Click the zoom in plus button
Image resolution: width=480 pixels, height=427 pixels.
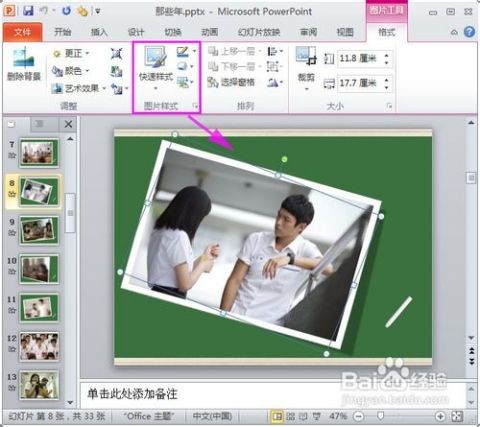click(440, 416)
